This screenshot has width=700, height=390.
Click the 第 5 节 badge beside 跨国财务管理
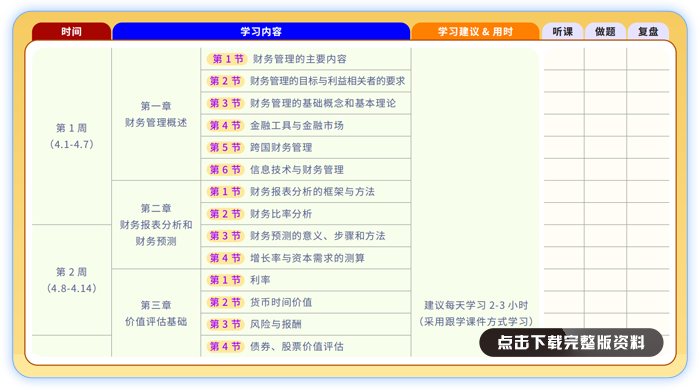click(225, 147)
